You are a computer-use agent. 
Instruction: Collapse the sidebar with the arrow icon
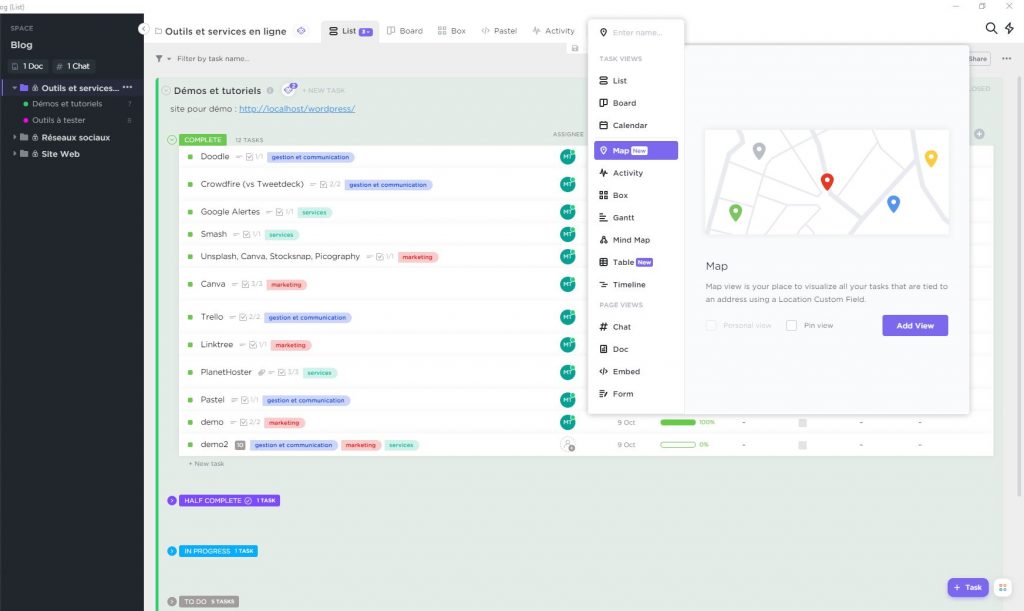click(x=144, y=29)
